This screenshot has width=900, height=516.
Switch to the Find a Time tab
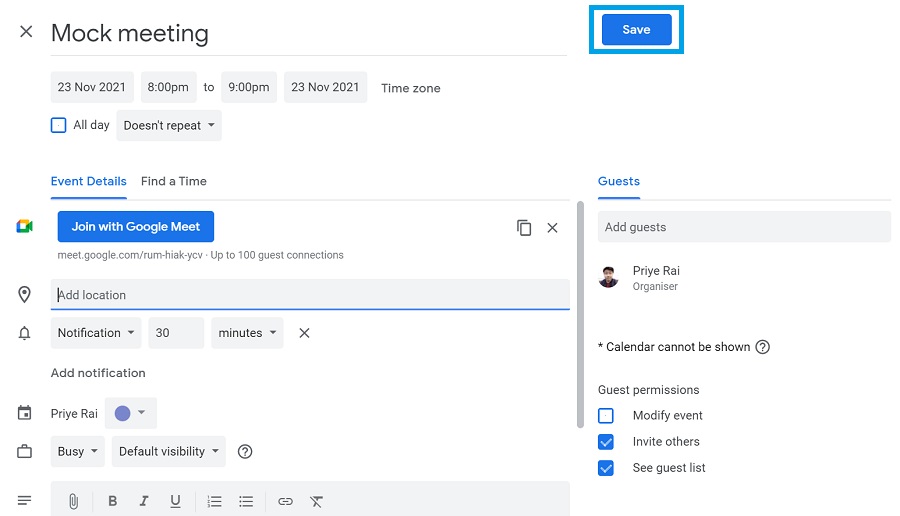tap(174, 181)
